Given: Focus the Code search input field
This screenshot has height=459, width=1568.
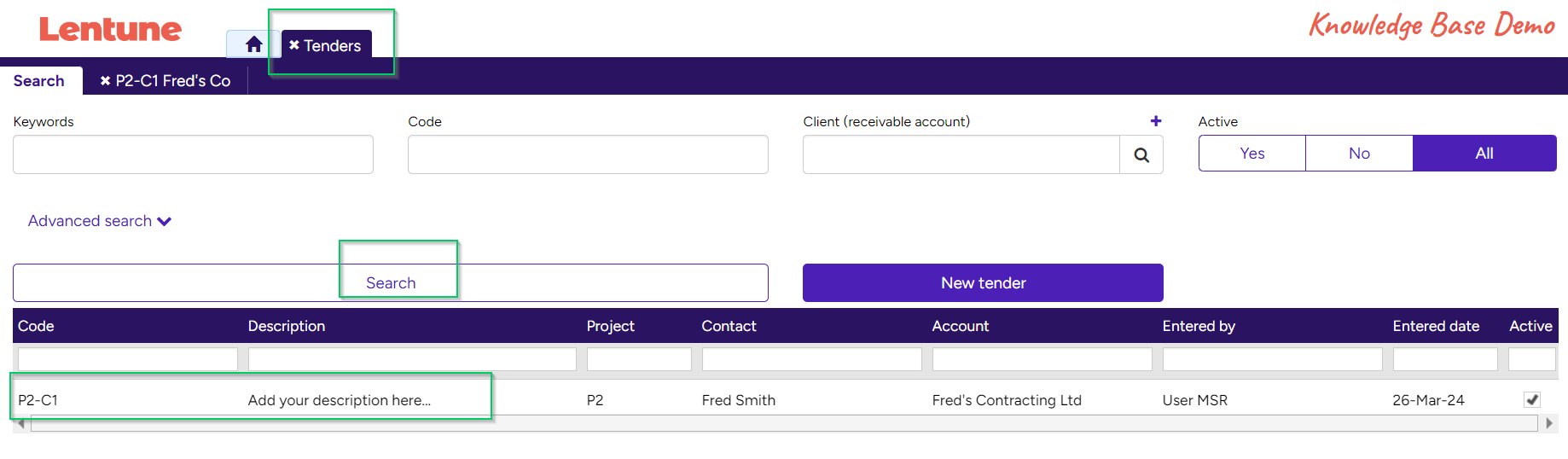Looking at the screenshot, I should tap(588, 154).
